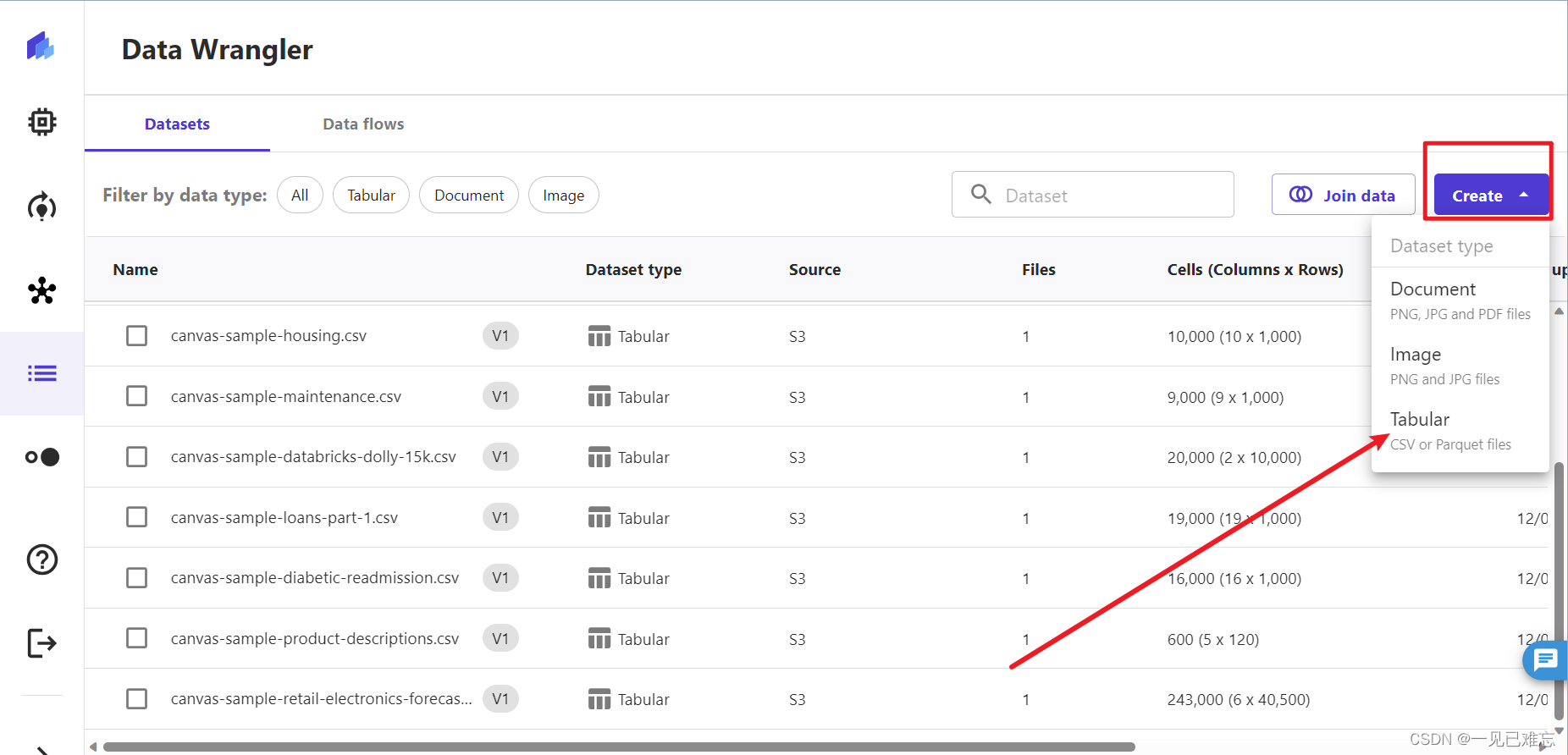
Task: Open canvas-sample-diabetic-readmission.csv dataset
Action: click(x=315, y=578)
